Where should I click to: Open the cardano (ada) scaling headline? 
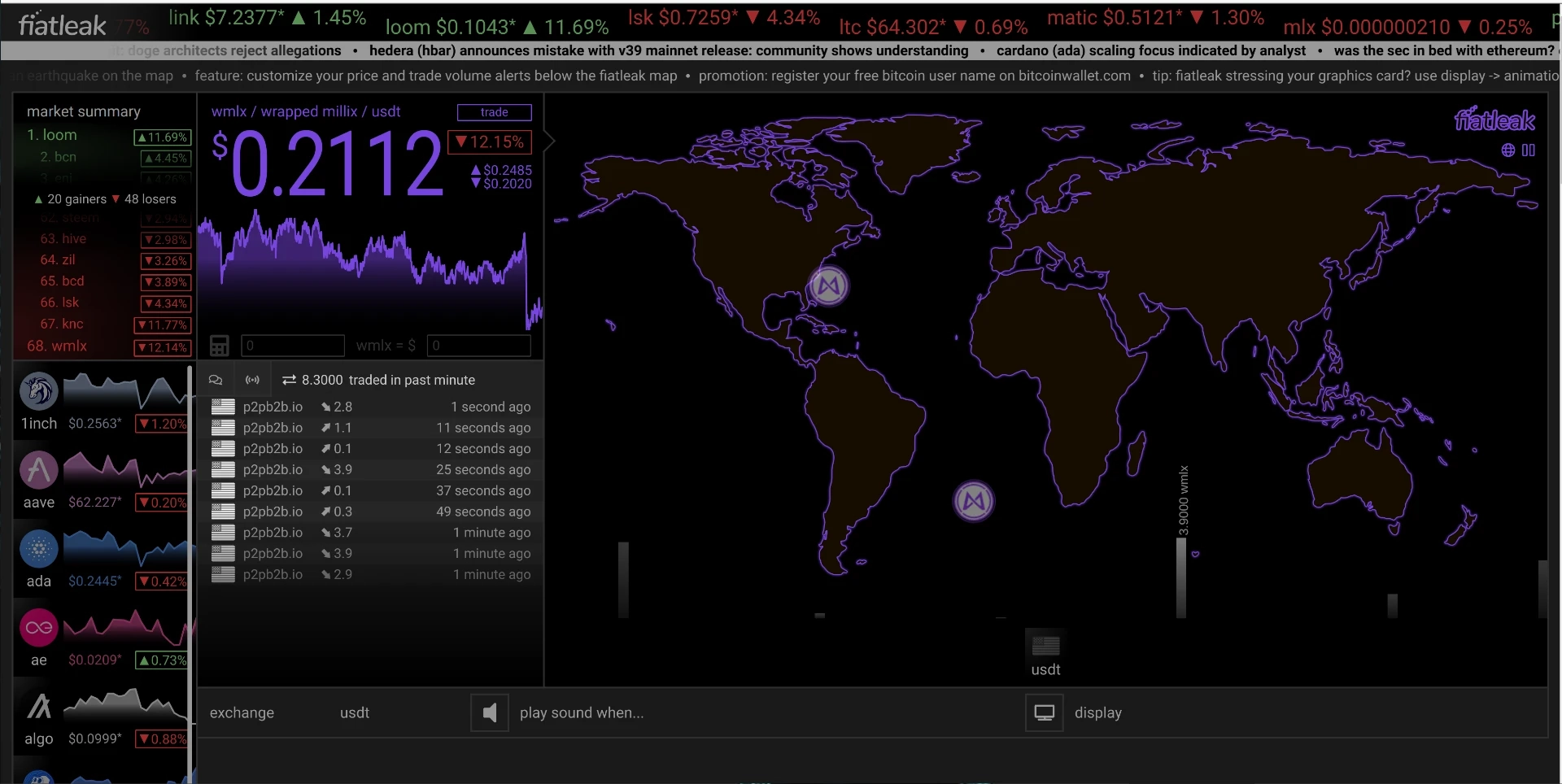pyautogui.click(x=1151, y=50)
